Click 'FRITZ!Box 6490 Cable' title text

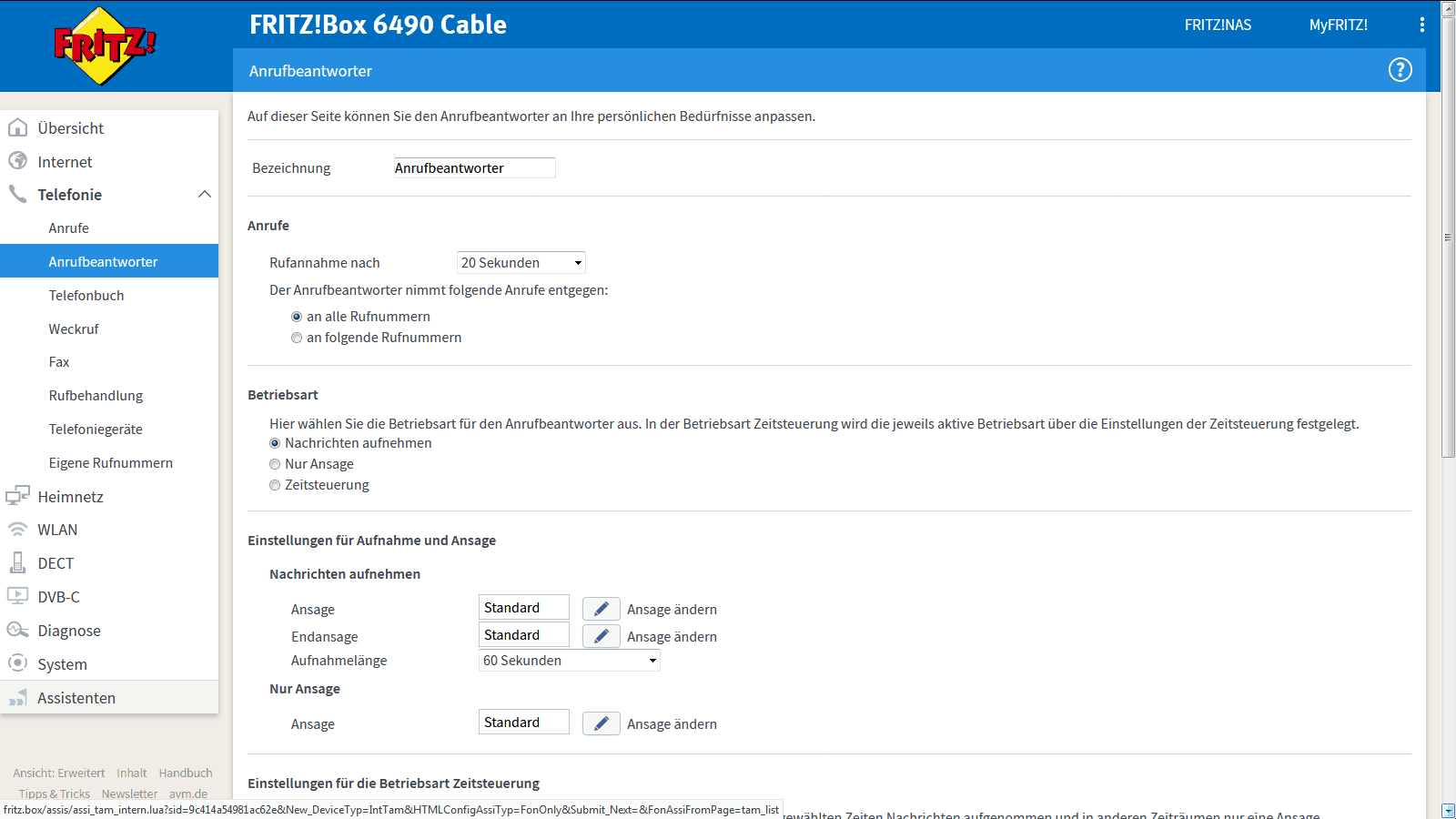click(x=378, y=25)
